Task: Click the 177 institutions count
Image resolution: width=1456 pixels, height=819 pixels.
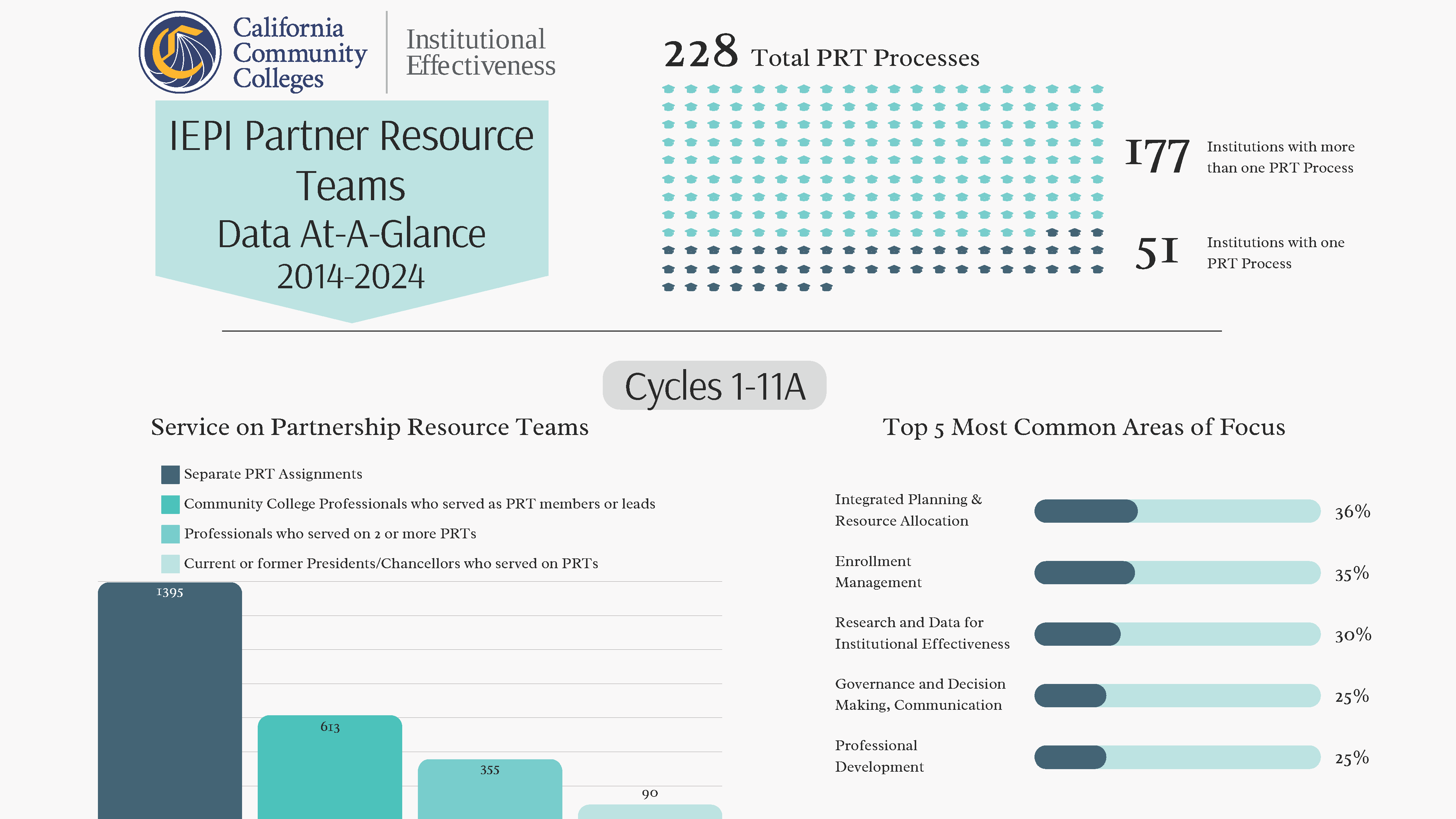Action: click(1157, 155)
